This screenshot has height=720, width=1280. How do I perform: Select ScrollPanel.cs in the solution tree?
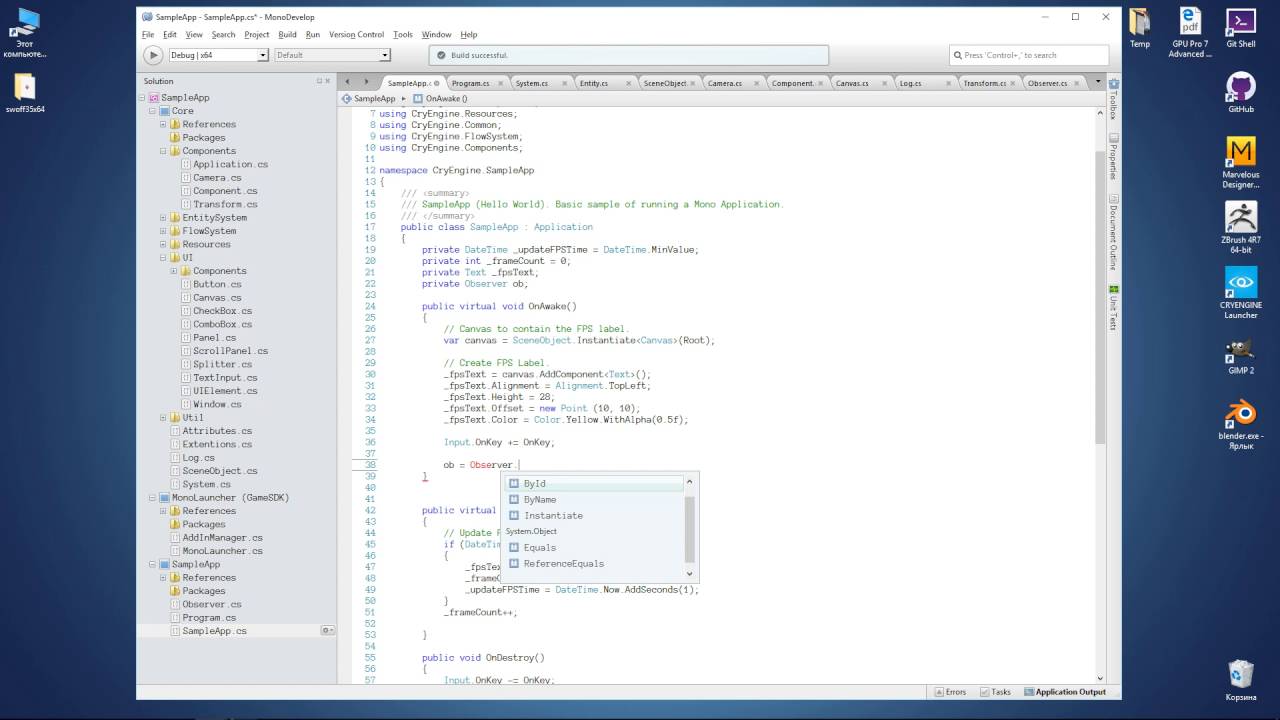point(230,351)
